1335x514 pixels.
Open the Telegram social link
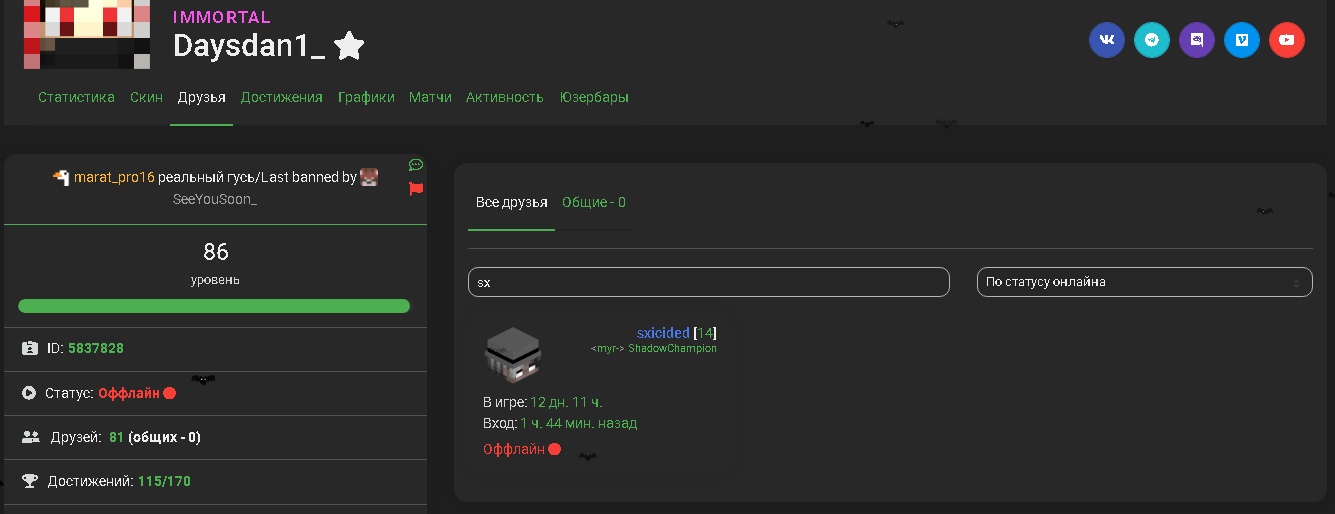click(x=1152, y=40)
